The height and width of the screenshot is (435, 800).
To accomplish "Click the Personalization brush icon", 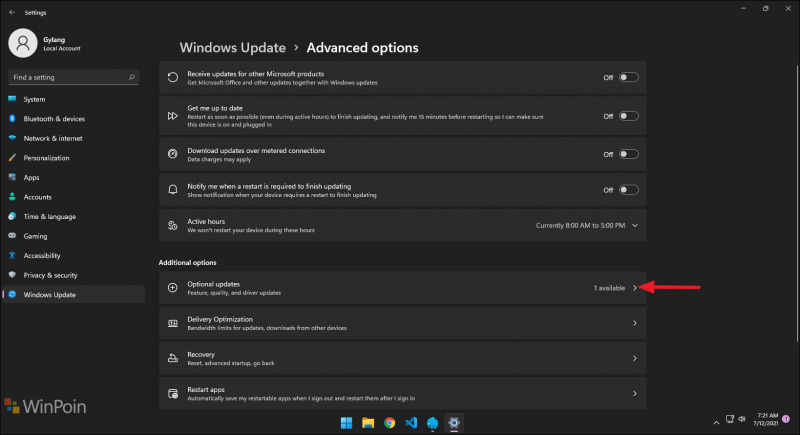I will point(12,158).
